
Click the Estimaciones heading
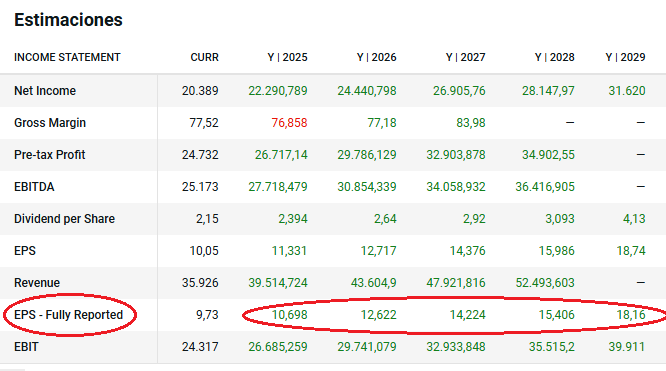68,20
